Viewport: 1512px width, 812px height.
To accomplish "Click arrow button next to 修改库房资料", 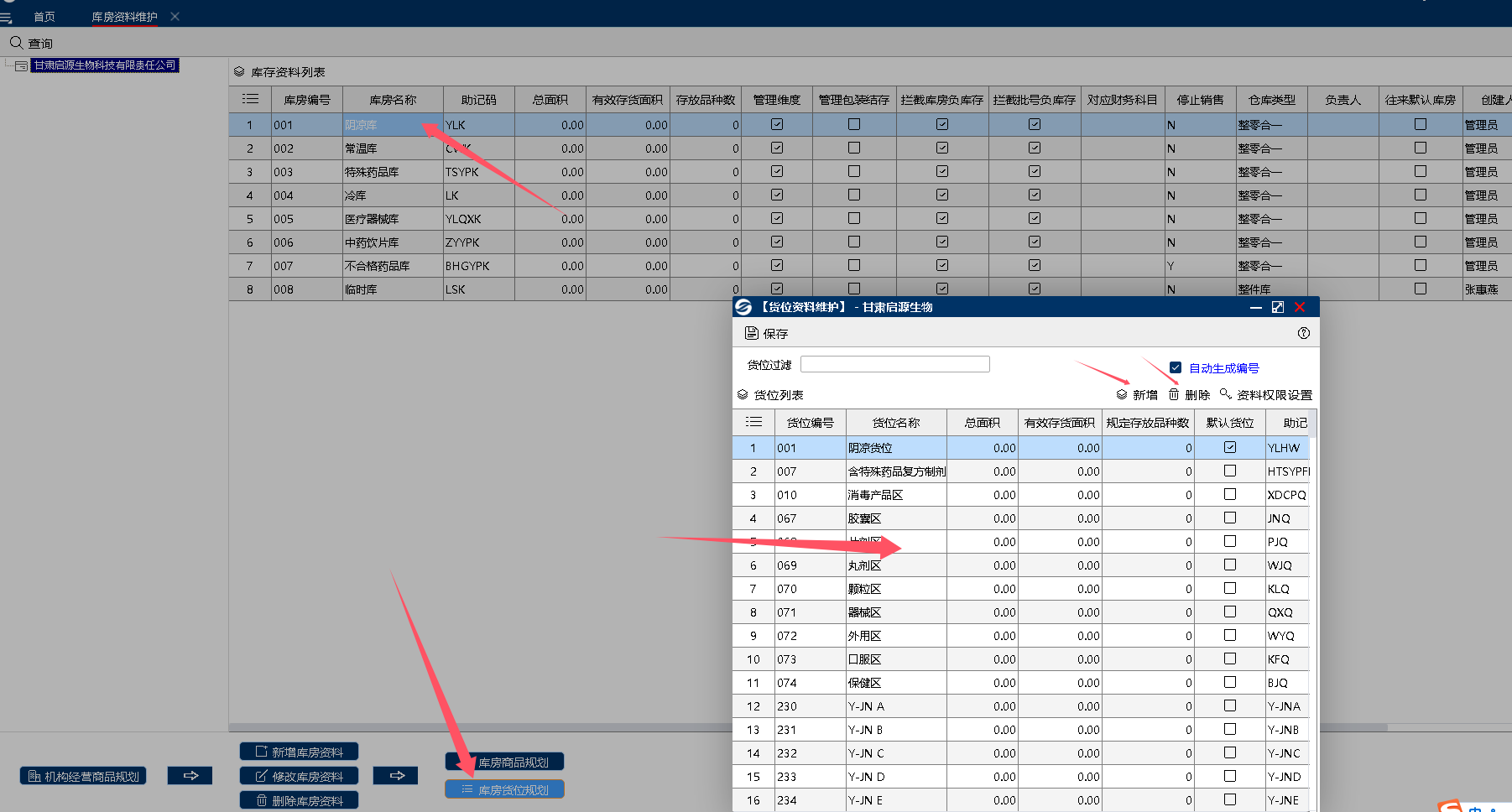I will (x=397, y=776).
